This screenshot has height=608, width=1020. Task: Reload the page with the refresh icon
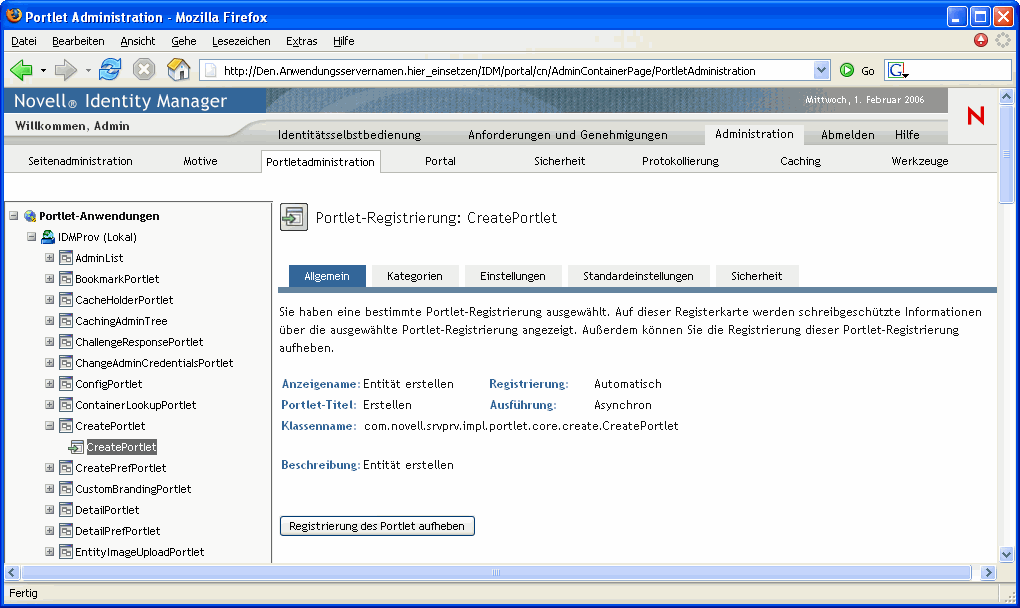[x=110, y=70]
